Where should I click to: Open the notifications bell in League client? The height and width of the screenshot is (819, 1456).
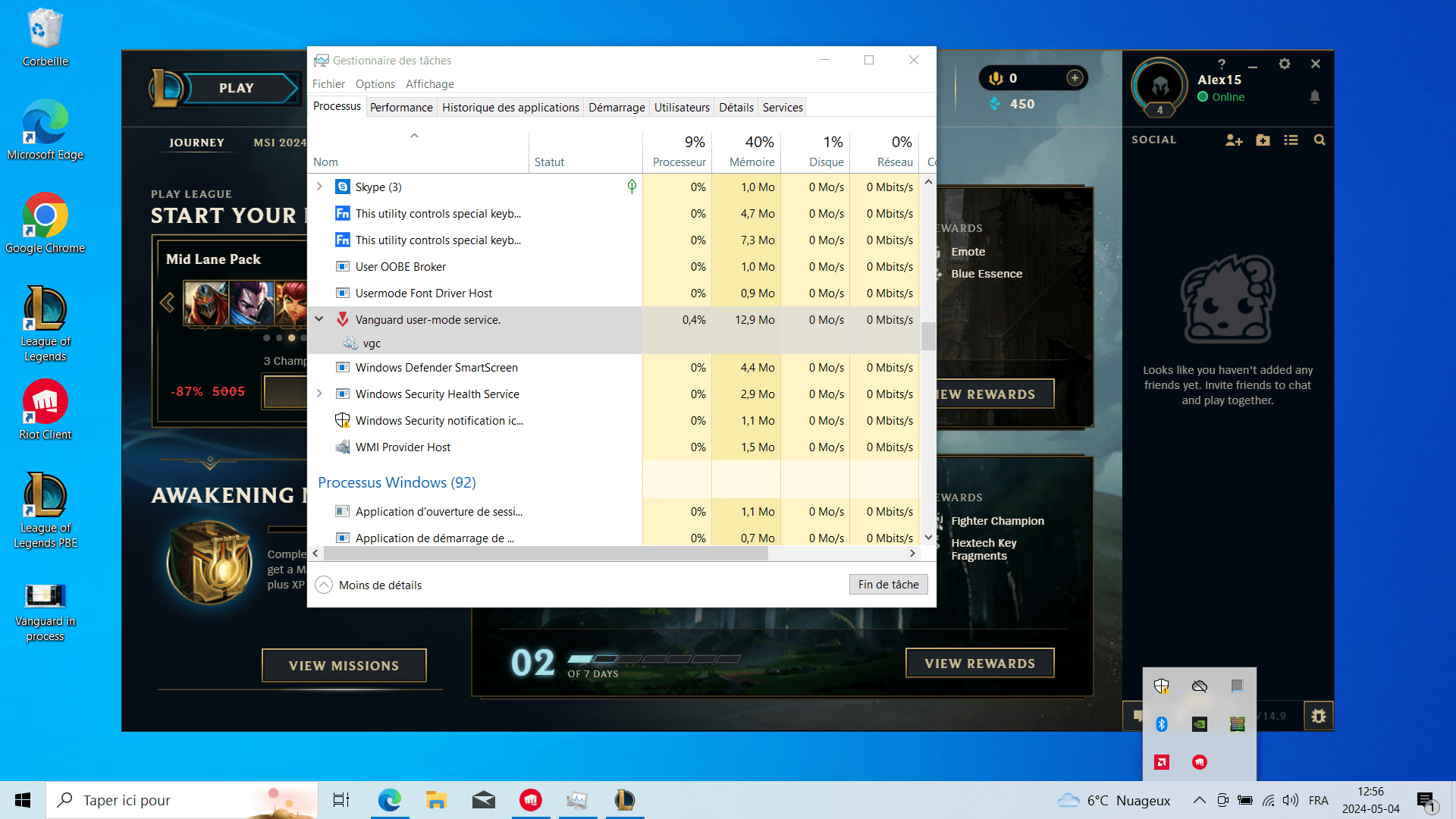tap(1315, 97)
